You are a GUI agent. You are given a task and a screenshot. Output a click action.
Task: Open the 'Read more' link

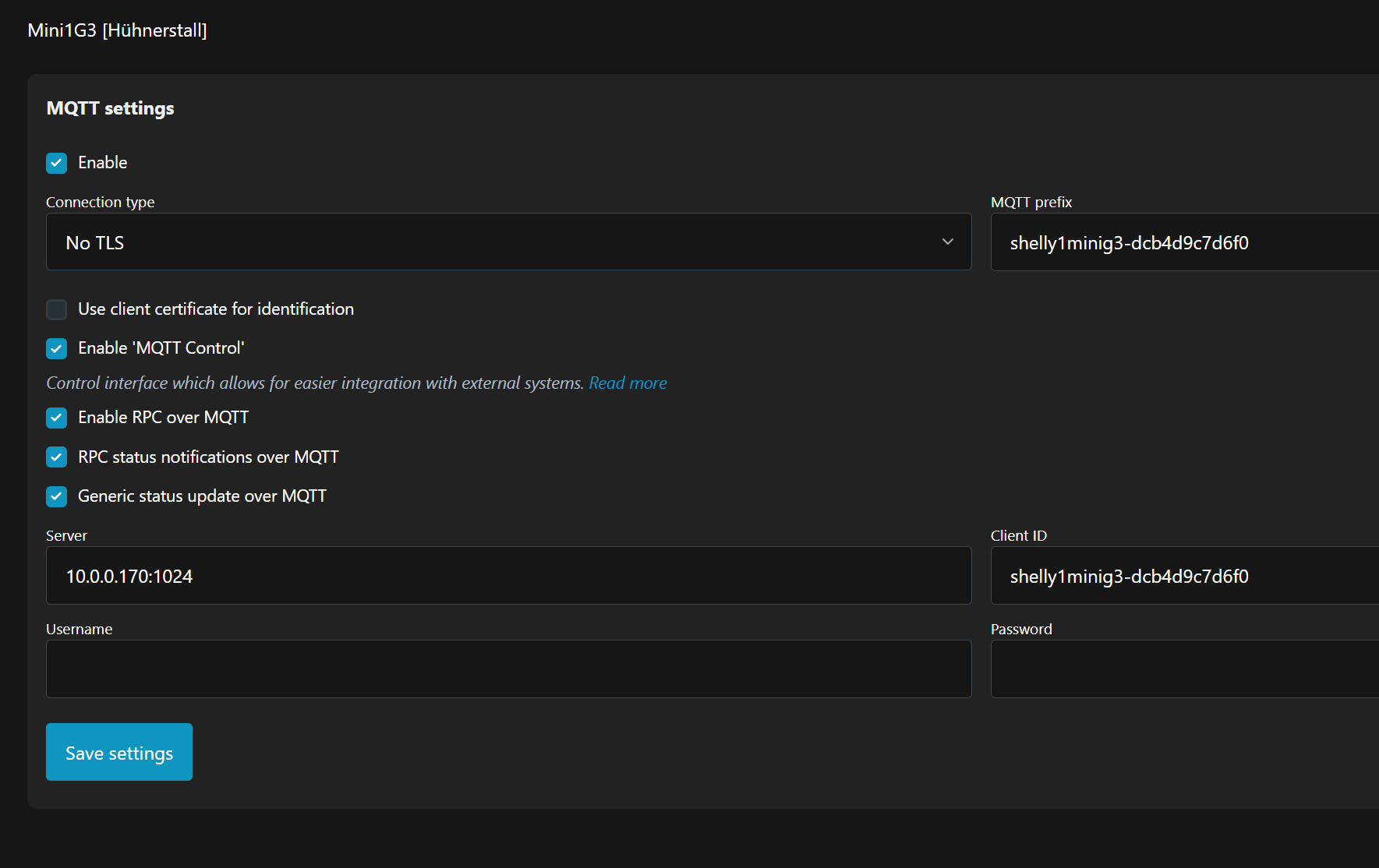coord(628,383)
